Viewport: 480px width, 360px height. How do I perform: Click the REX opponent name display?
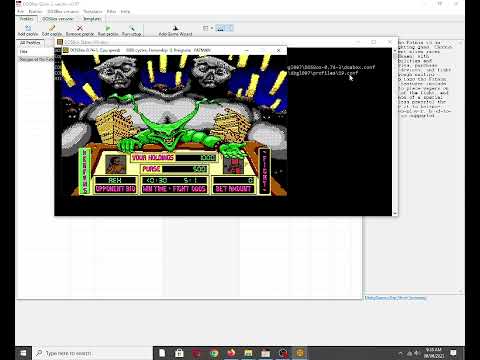[115, 180]
